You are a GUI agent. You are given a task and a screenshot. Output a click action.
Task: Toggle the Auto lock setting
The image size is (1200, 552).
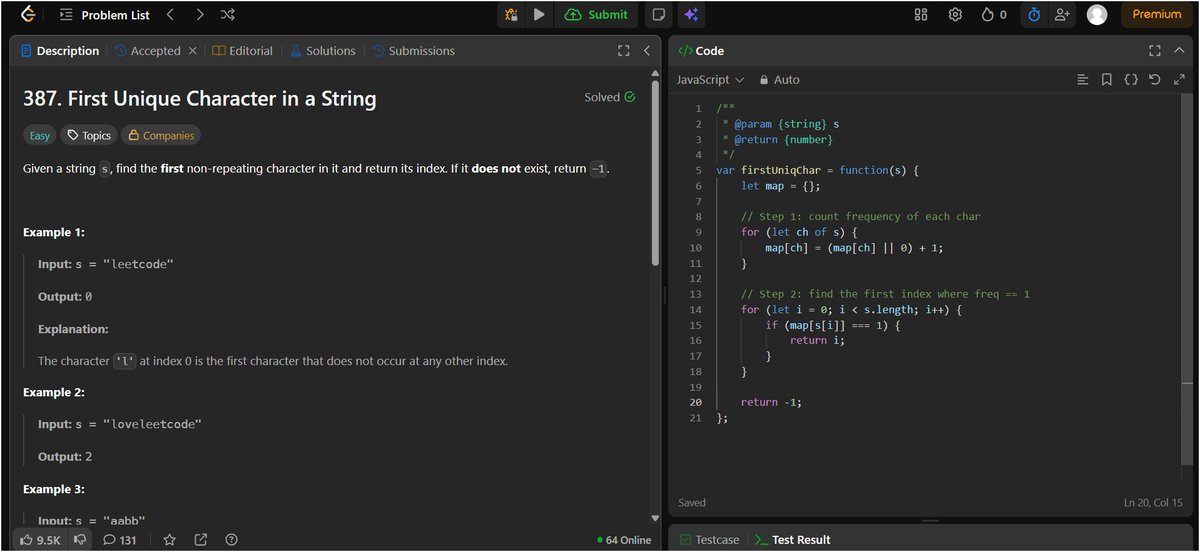pos(780,79)
